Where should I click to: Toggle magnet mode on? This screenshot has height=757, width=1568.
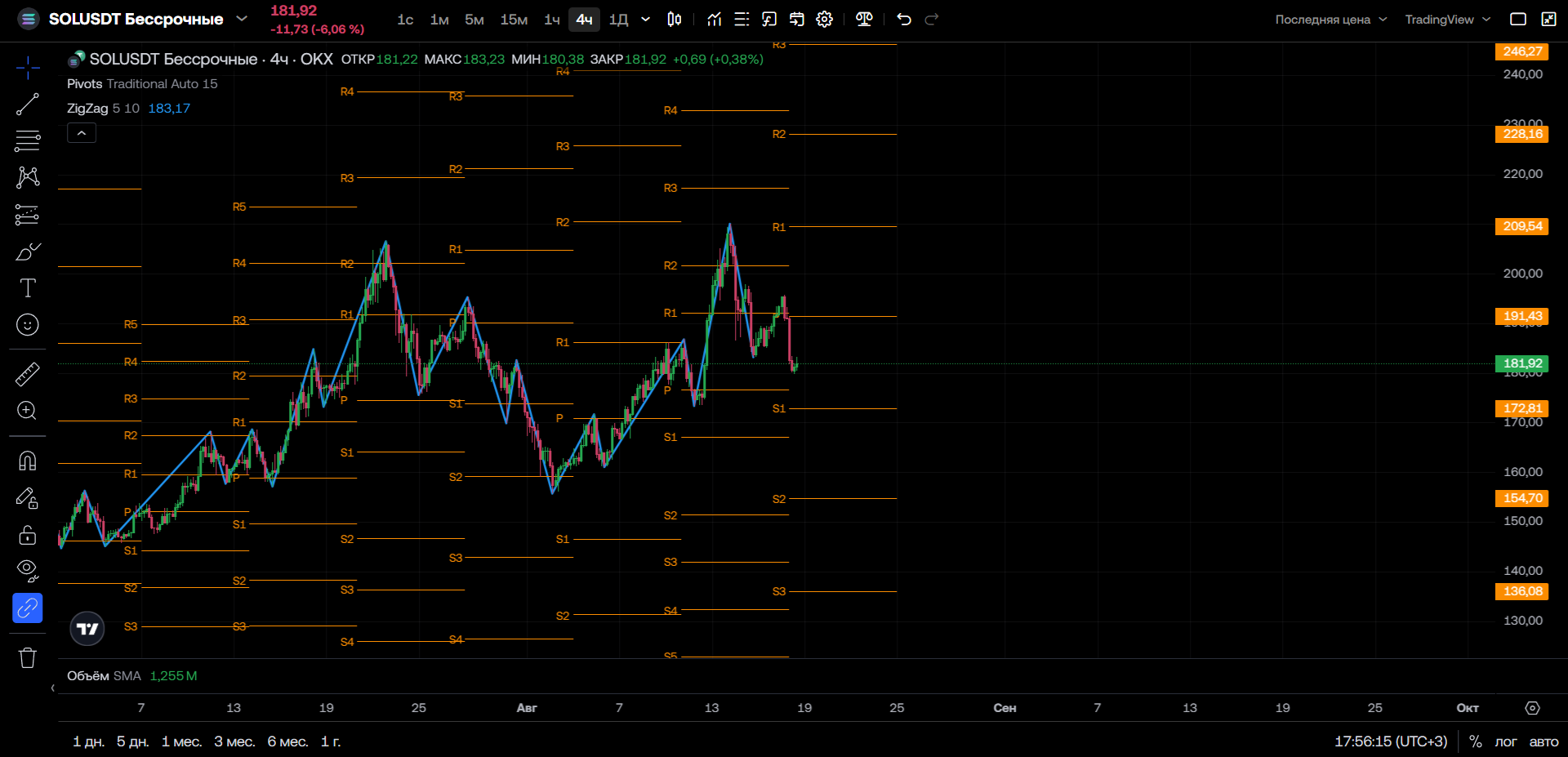pyautogui.click(x=28, y=461)
